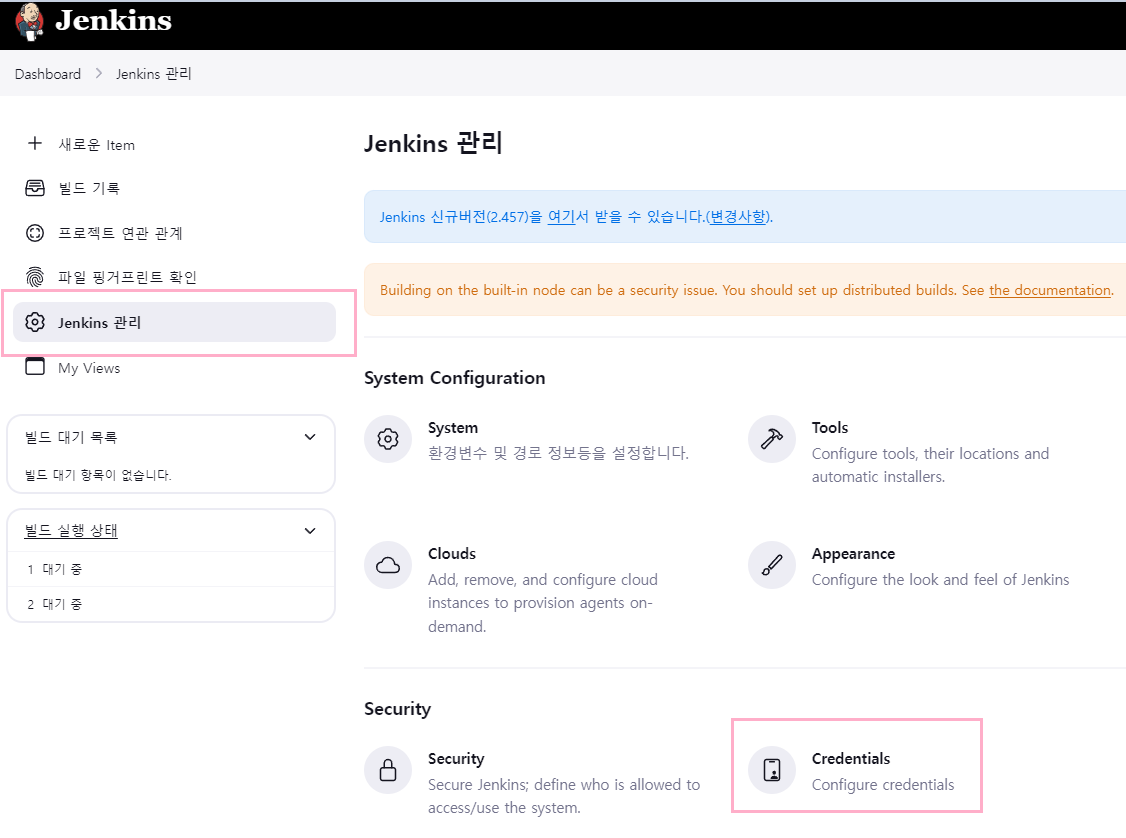Open the Jenkins 관리 breadcrumb
The height and width of the screenshot is (838, 1126).
(x=154, y=74)
